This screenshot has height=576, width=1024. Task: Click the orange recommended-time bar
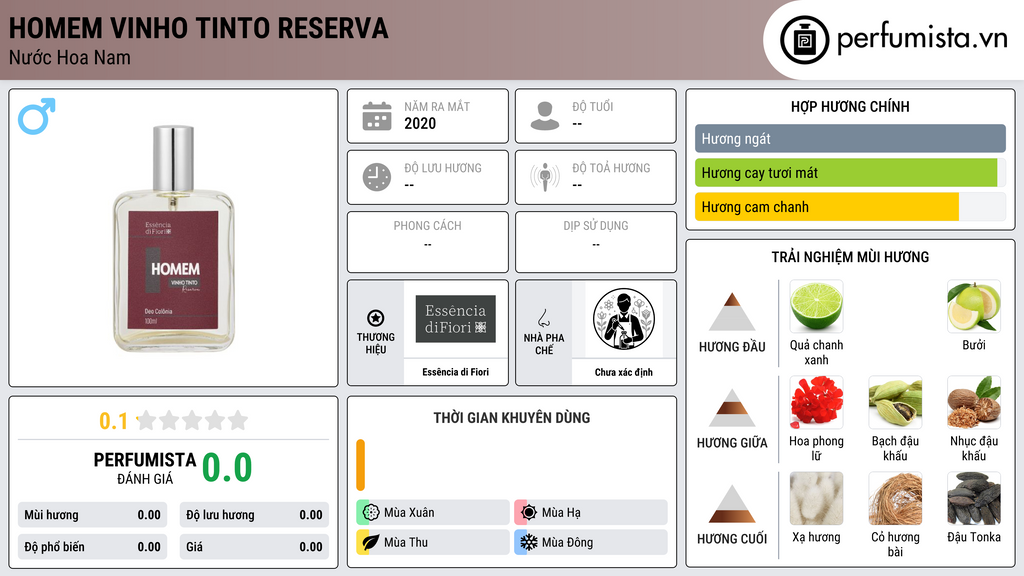pos(360,465)
